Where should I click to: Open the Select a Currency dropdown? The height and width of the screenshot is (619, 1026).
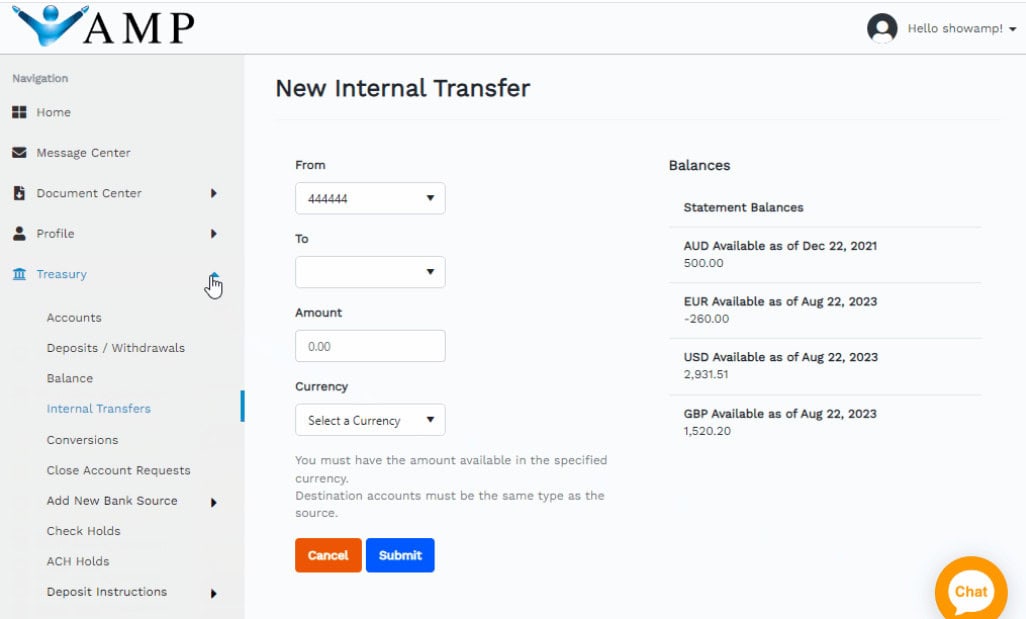[370, 419]
